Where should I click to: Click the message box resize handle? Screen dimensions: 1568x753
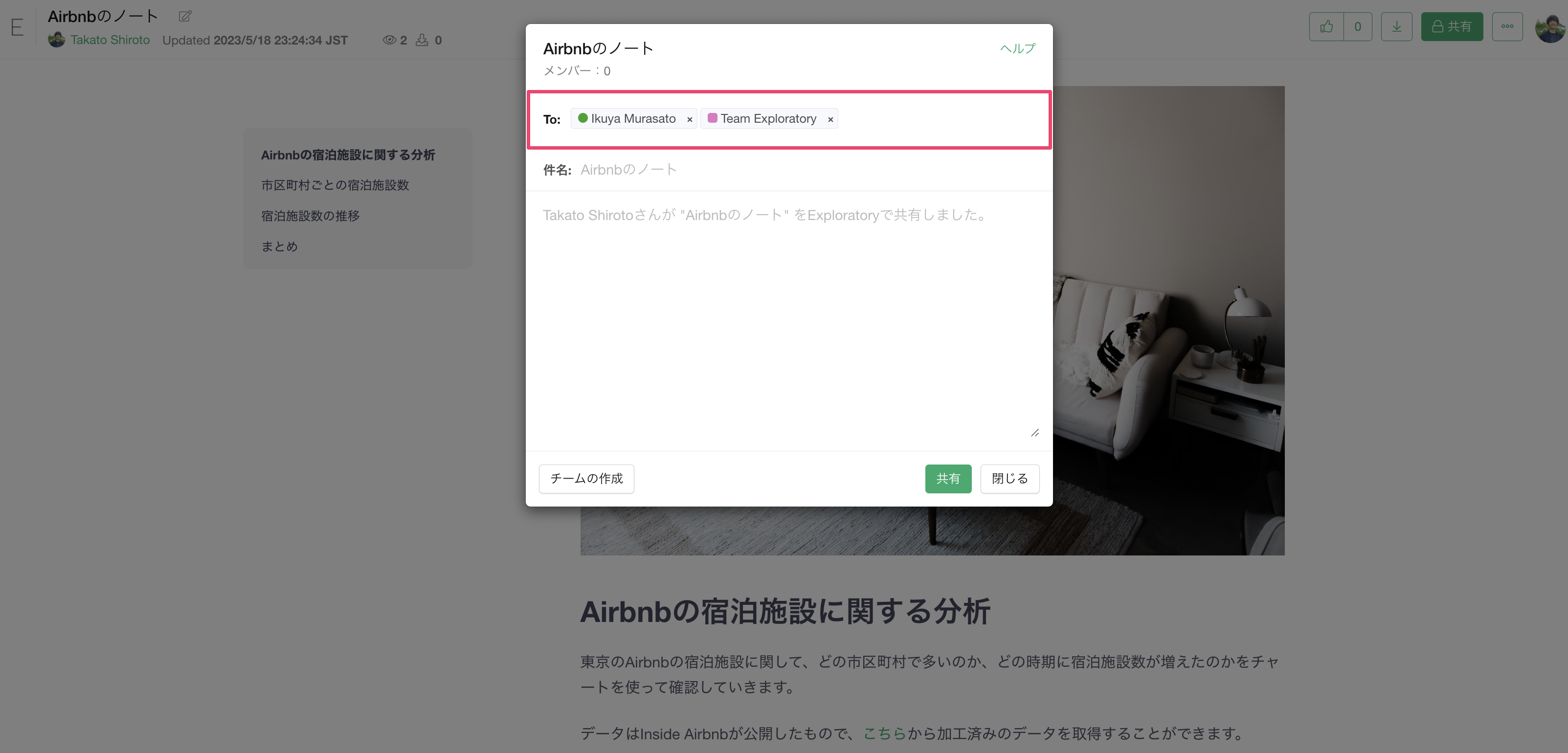coord(1035,433)
